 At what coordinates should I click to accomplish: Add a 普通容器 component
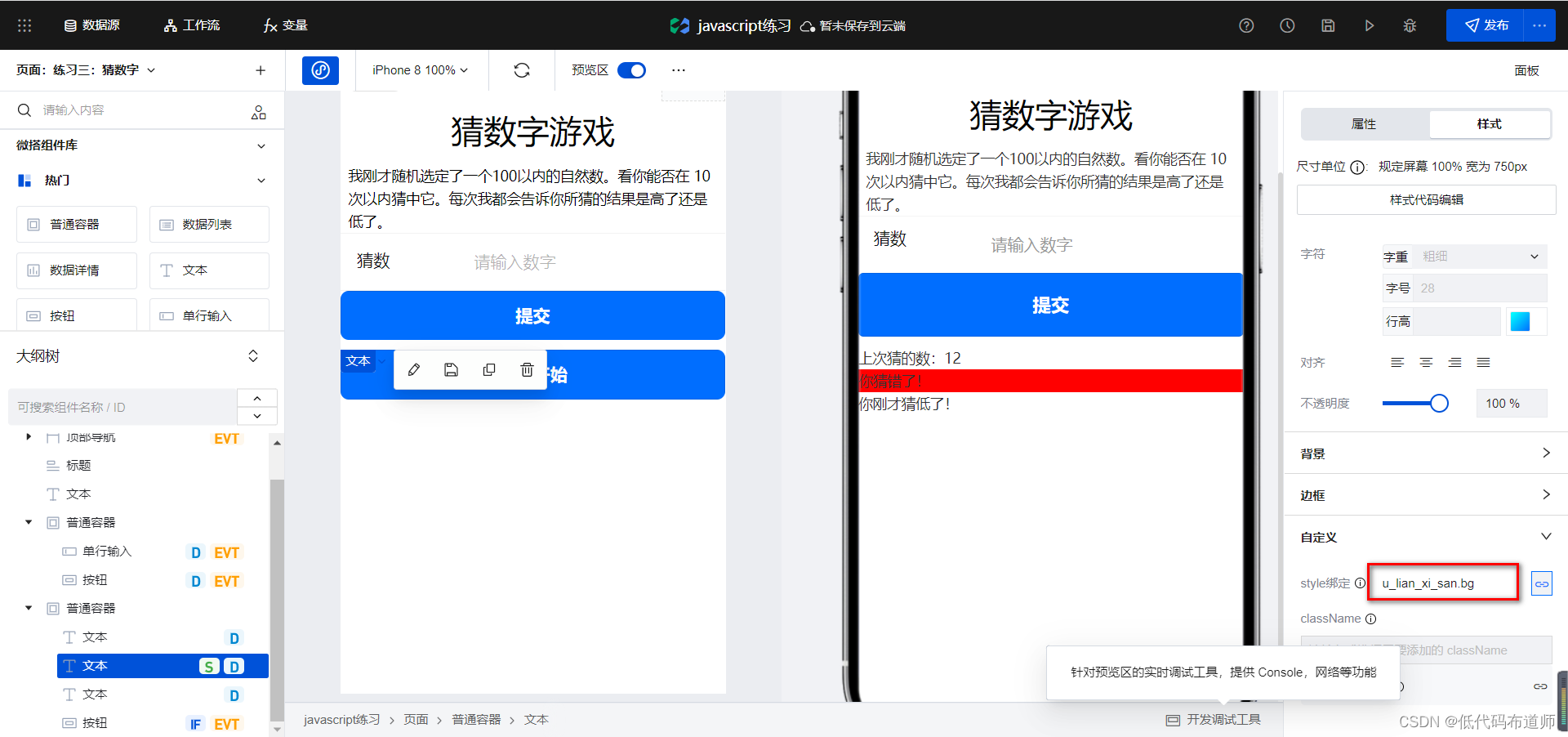click(77, 225)
